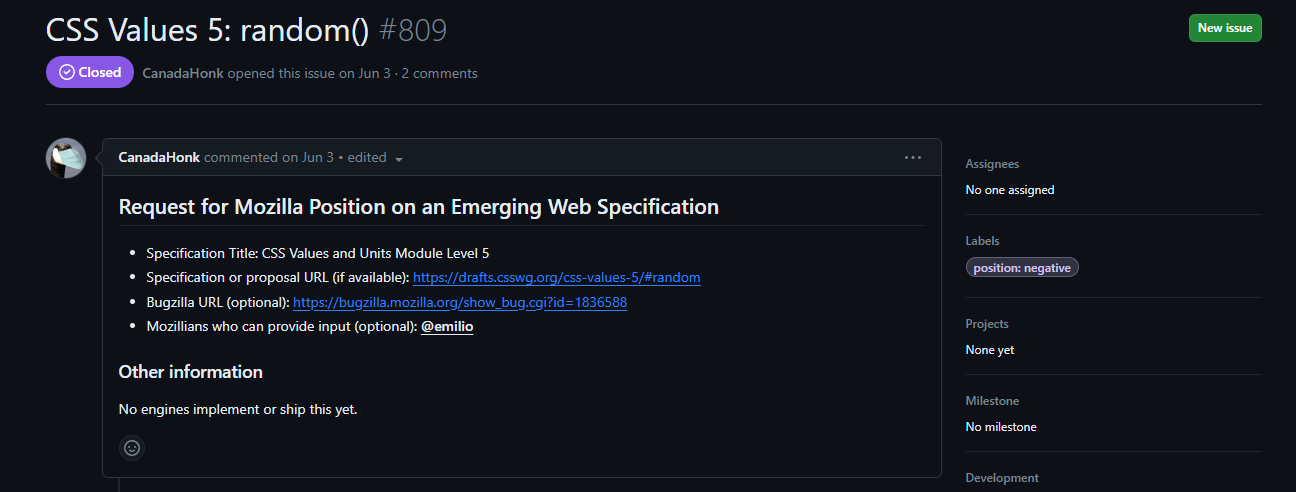Click the position: negative label
The width and height of the screenshot is (1296, 492).
coord(1022,268)
